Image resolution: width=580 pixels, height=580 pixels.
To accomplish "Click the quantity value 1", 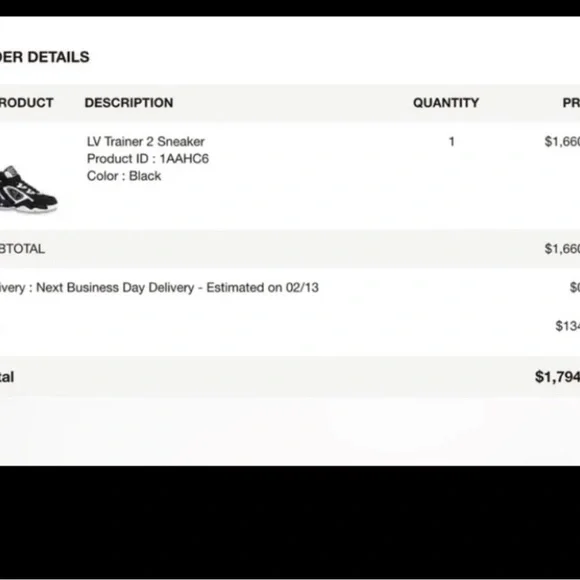I will [x=451, y=141].
